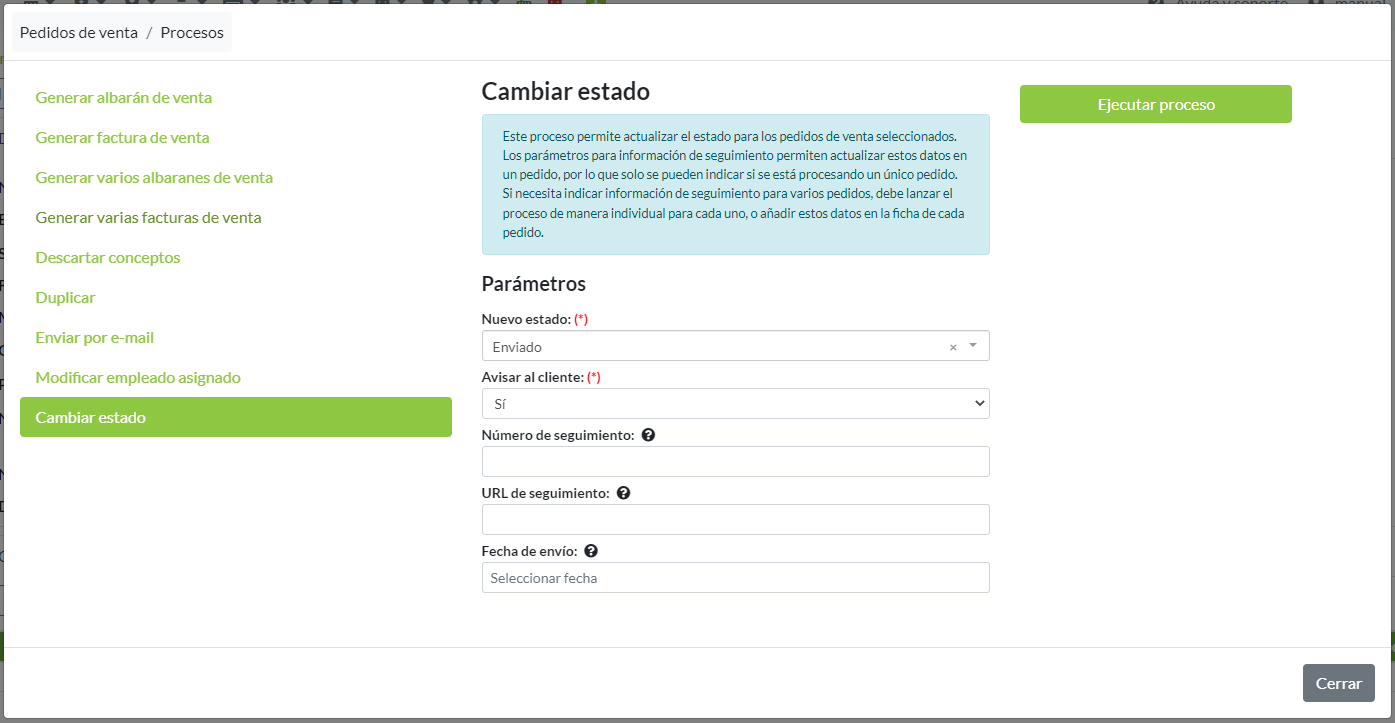
Task: Click help icon beside URL de seguimiento
Action: click(x=624, y=493)
